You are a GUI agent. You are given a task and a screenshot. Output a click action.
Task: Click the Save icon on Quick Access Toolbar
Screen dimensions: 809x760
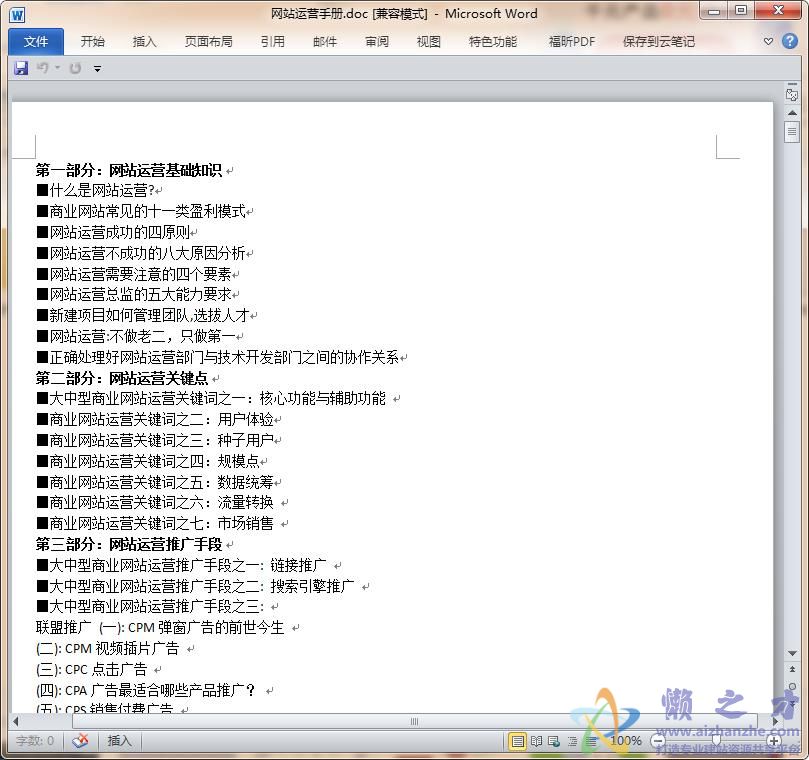(x=21, y=68)
